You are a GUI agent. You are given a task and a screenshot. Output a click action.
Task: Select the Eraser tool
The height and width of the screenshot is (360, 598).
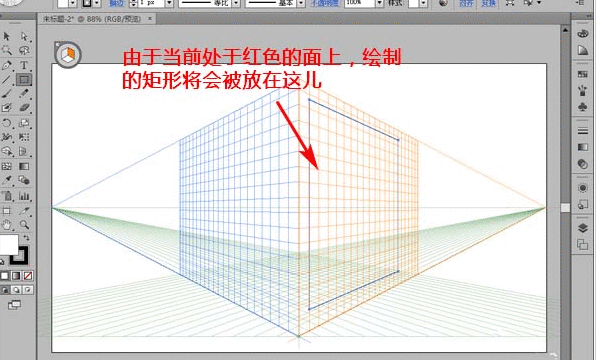coord(24,108)
